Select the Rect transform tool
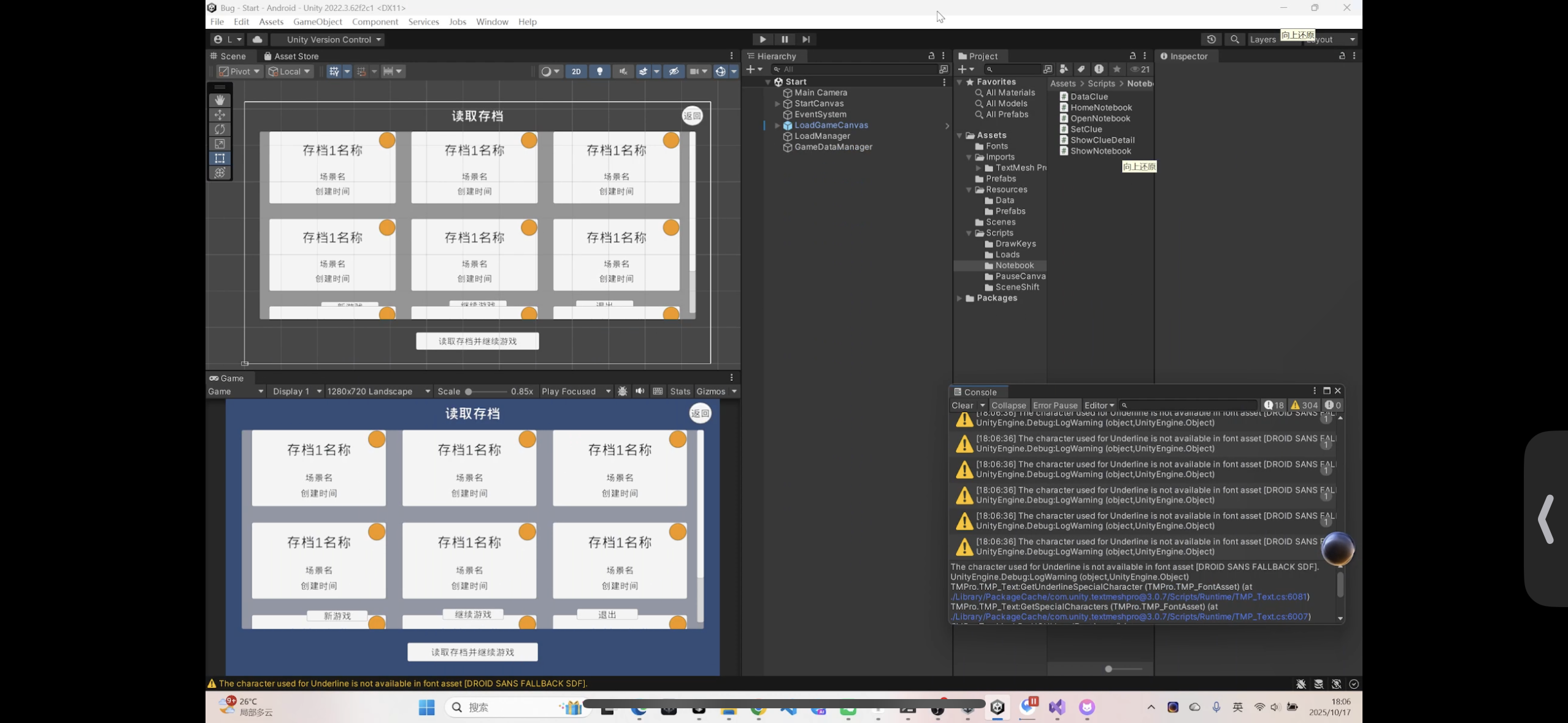The height and width of the screenshot is (723, 1568). pyautogui.click(x=220, y=158)
